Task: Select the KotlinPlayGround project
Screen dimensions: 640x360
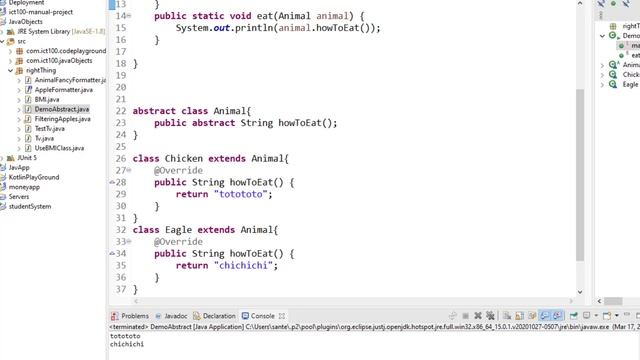Action: [x=34, y=177]
